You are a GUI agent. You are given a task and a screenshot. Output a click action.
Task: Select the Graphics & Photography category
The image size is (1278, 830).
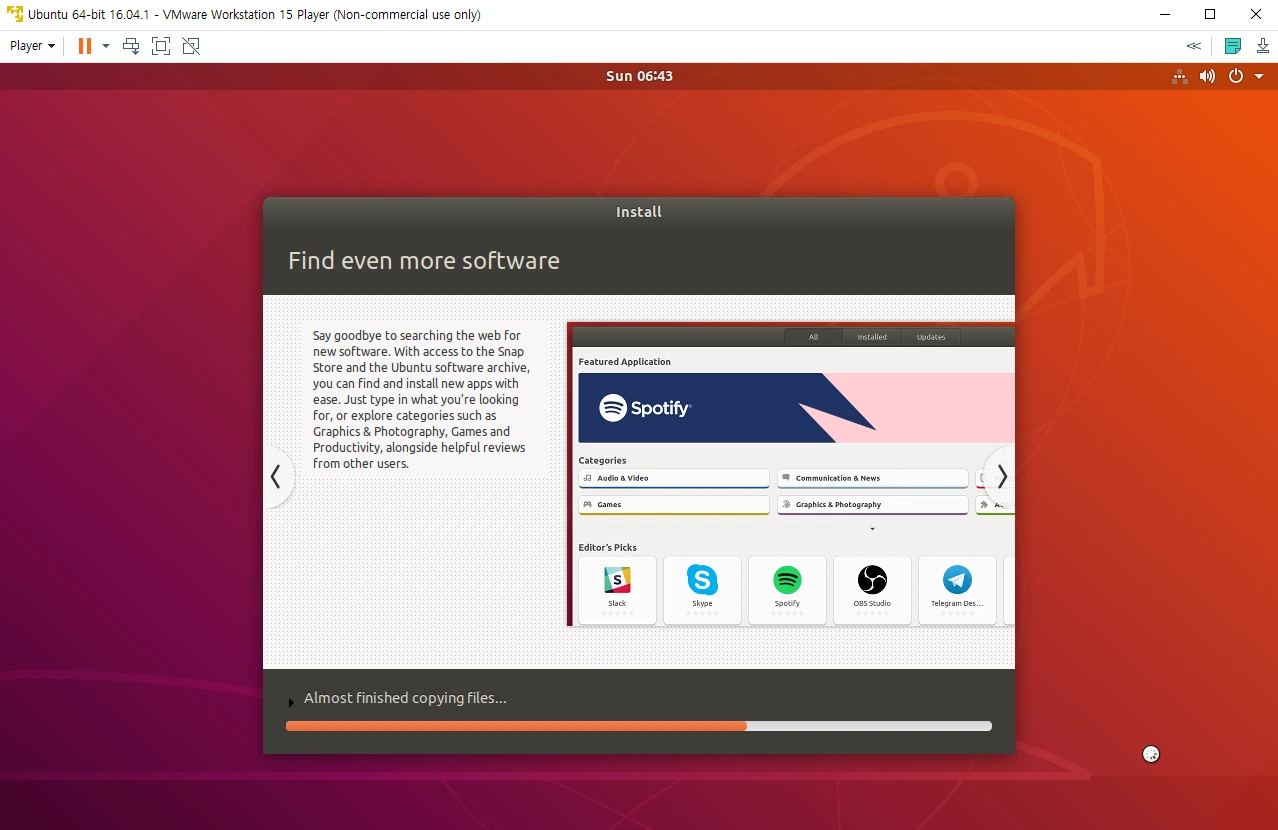[872, 505]
